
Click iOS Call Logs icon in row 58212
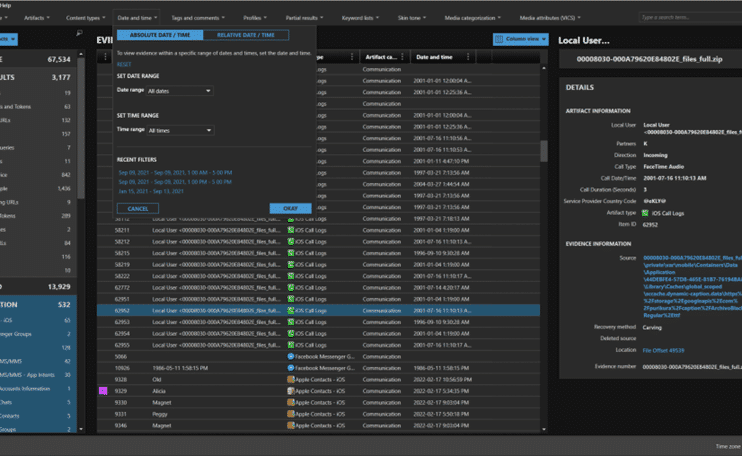click(291, 242)
